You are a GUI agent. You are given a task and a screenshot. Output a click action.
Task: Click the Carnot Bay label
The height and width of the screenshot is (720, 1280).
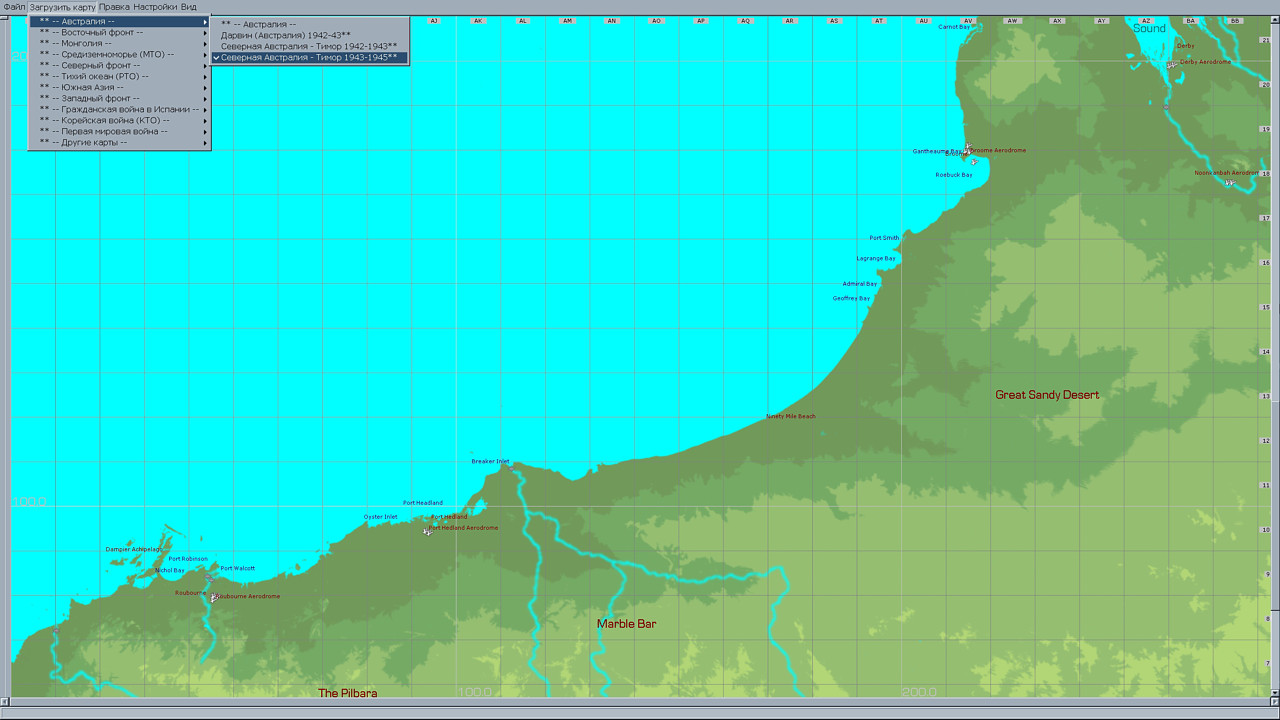coord(954,27)
